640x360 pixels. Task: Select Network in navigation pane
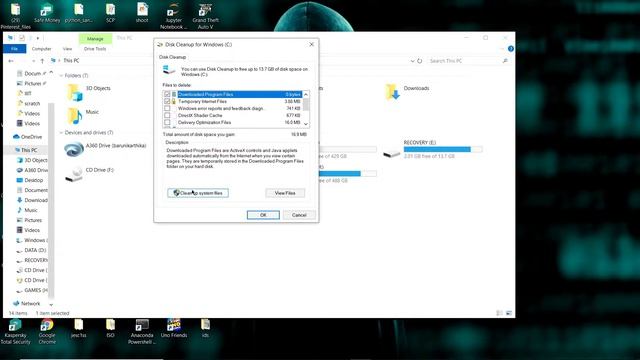pos(27,304)
